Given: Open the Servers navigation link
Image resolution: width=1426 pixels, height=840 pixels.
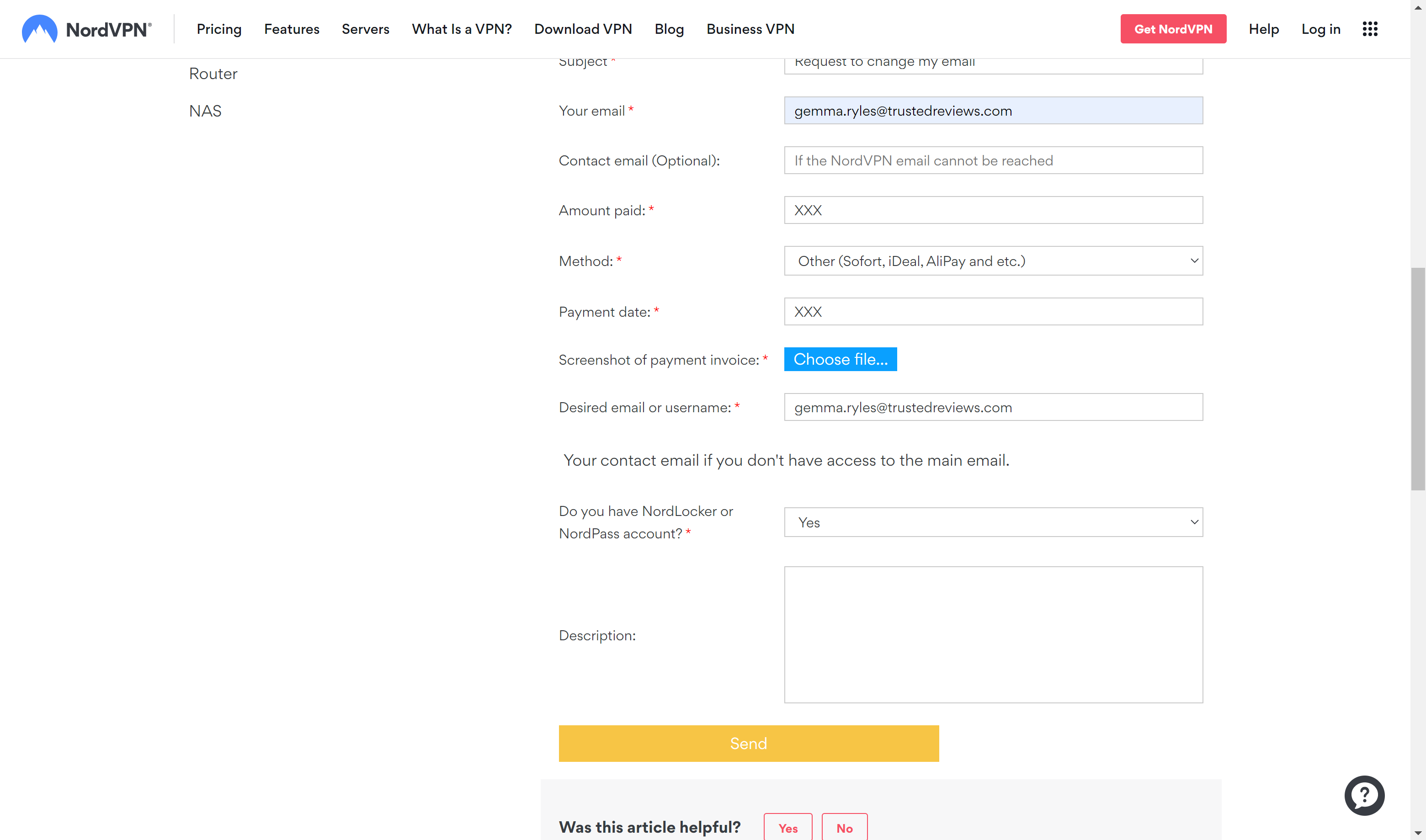Looking at the screenshot, I should (x=366, y=29).
